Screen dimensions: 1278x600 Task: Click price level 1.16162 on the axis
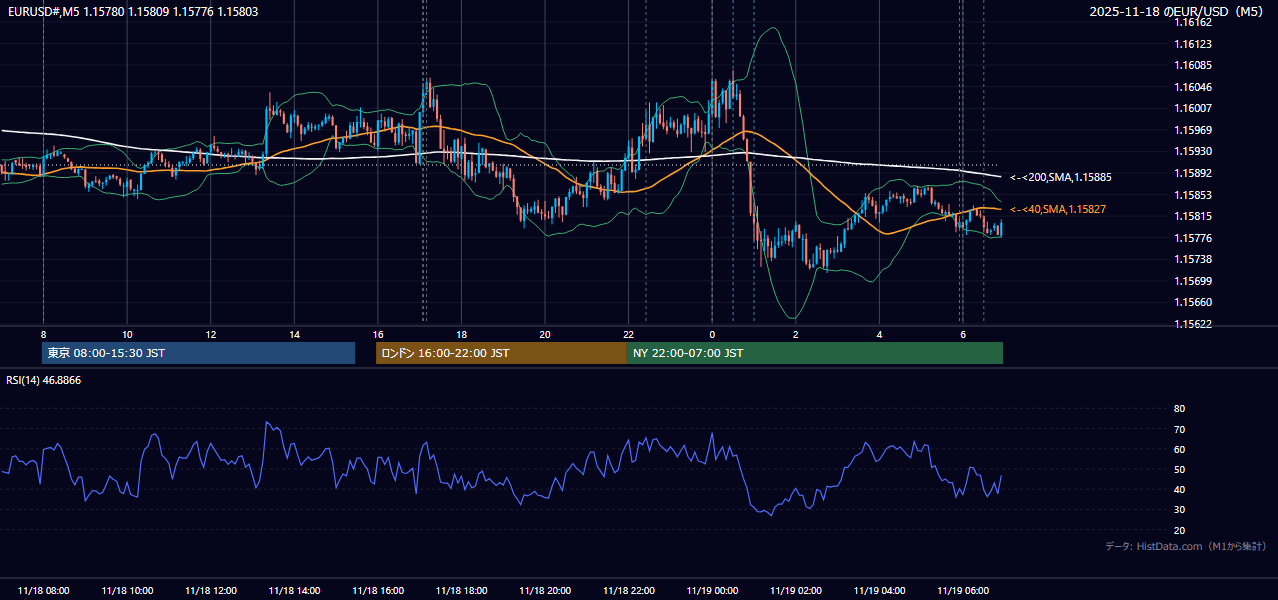coord(1193,21)
